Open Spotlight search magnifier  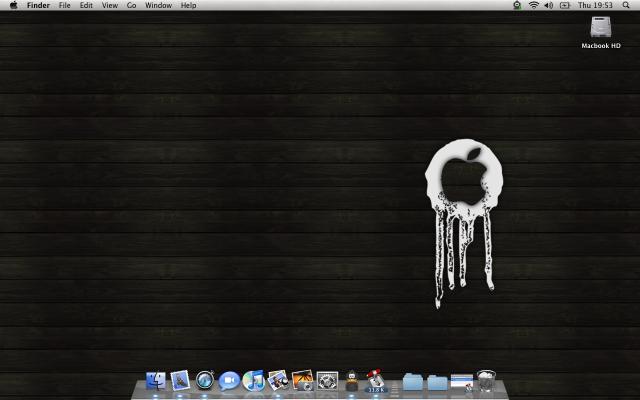pos(626,5)
